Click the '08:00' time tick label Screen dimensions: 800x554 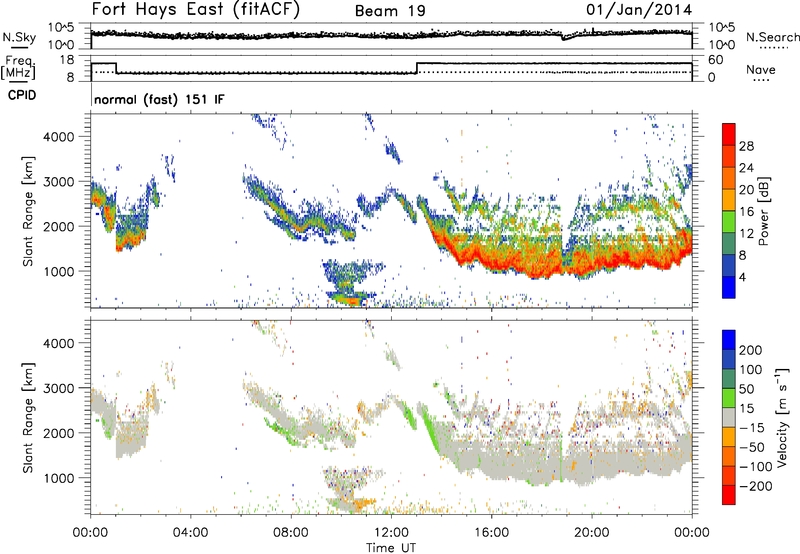coord(291,533)
